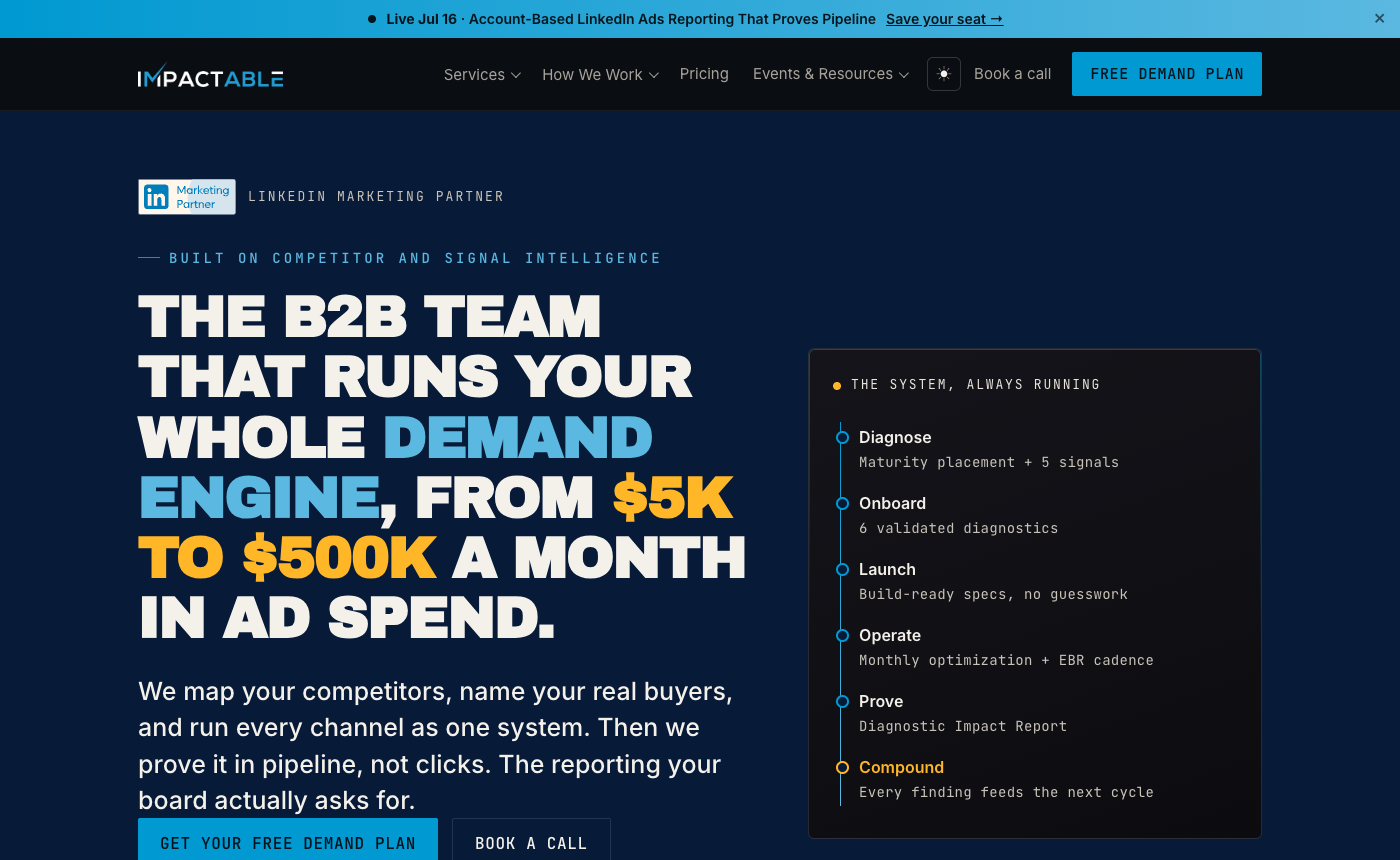
Task: Click GET YOUR FREE DEMAND PLAN button
Action: coord(288,842)
